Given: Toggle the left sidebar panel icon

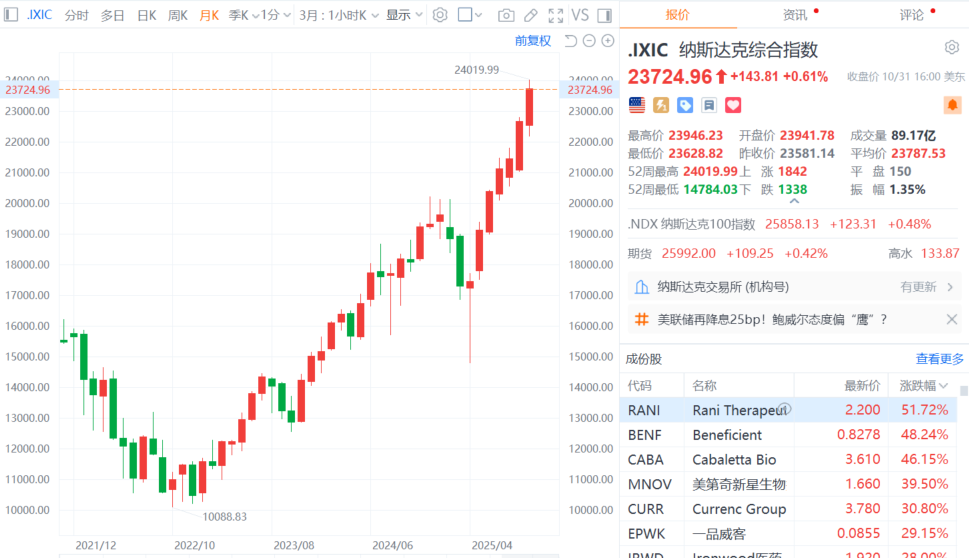Looking at the screenshot, I should (x=11, y=15).
